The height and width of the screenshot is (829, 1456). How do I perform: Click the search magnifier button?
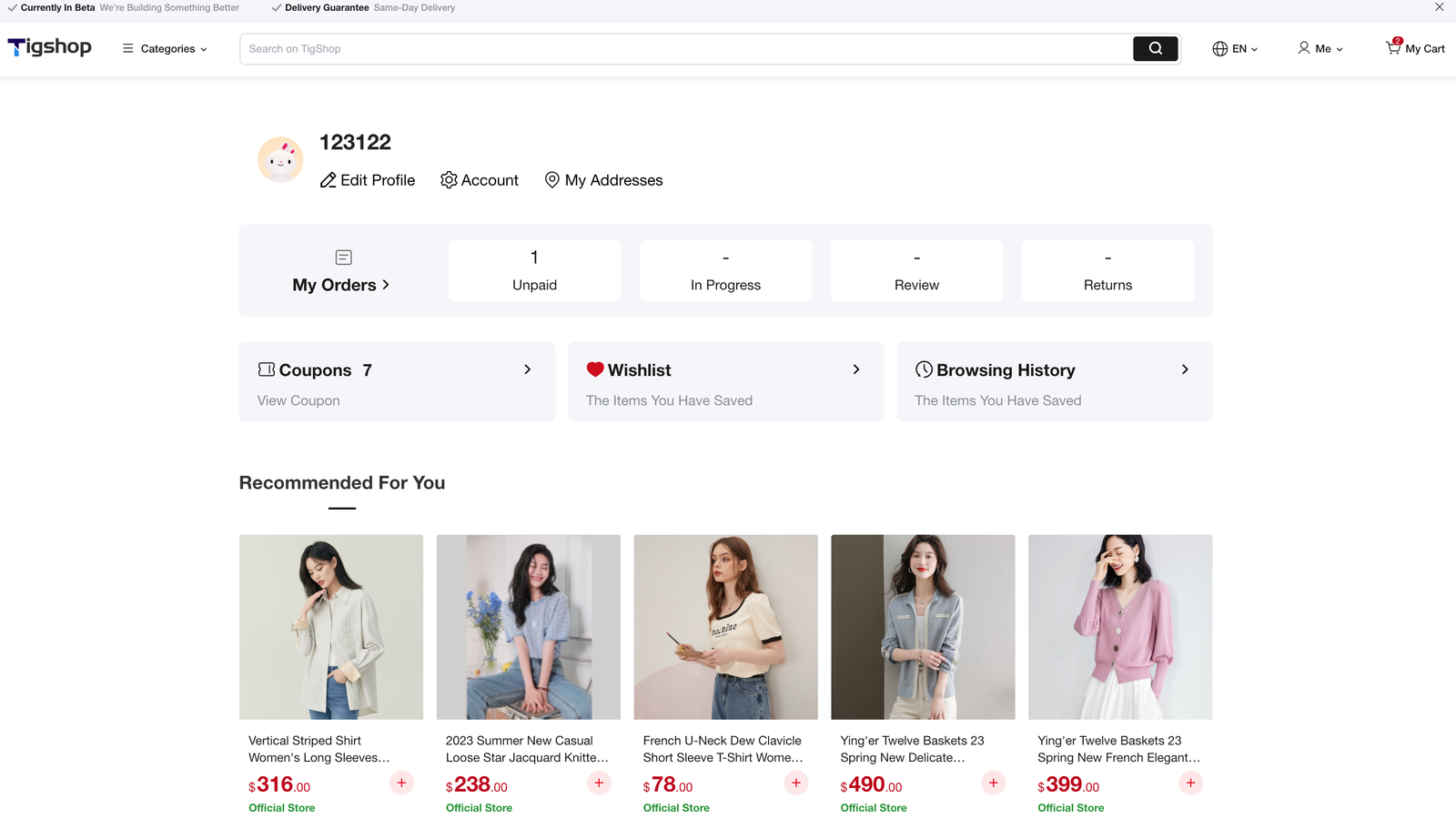click(1155, 49)
